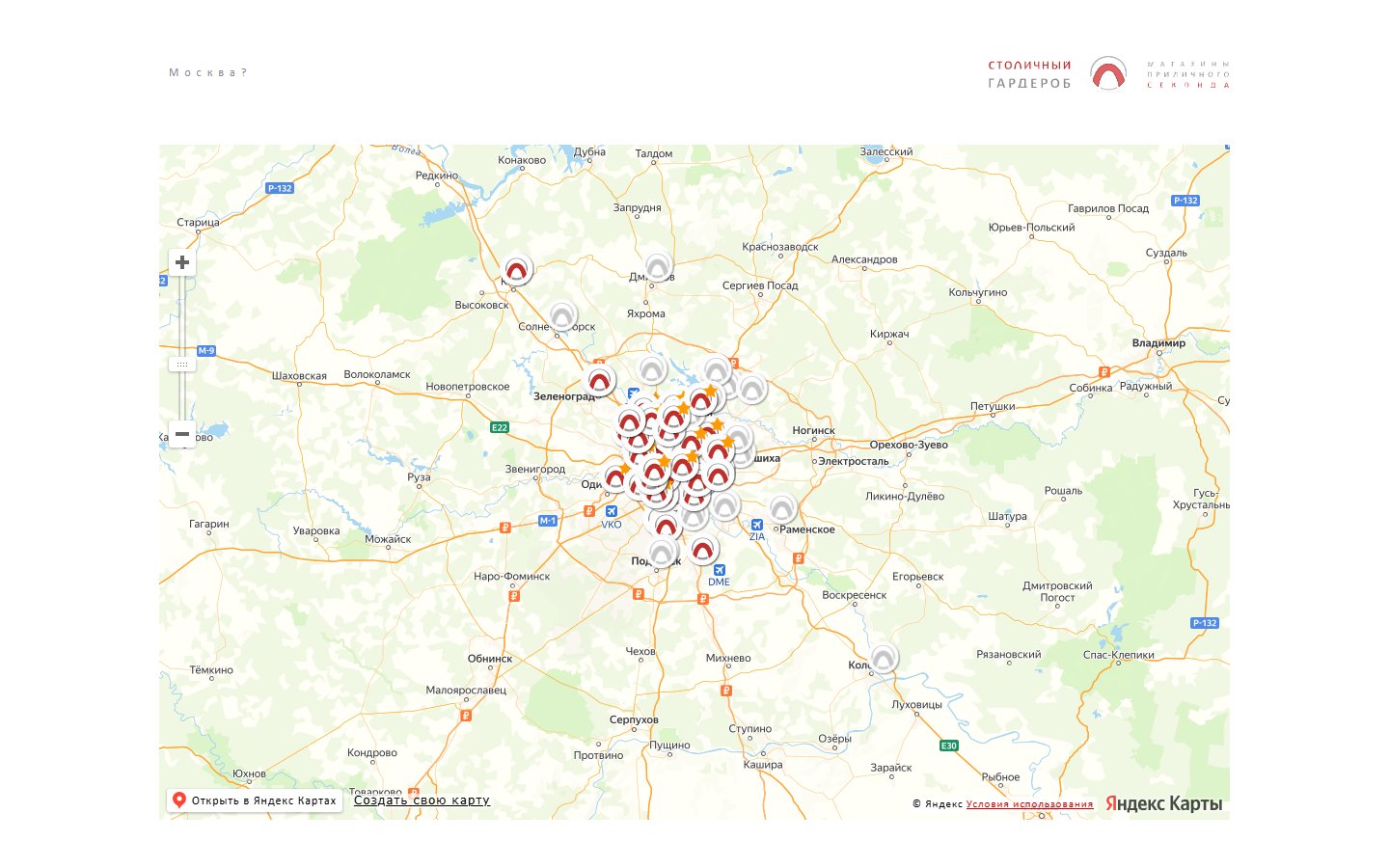Click the Суздаль town label
This screenshot has width=1389, height=868.
point(1166,253)
